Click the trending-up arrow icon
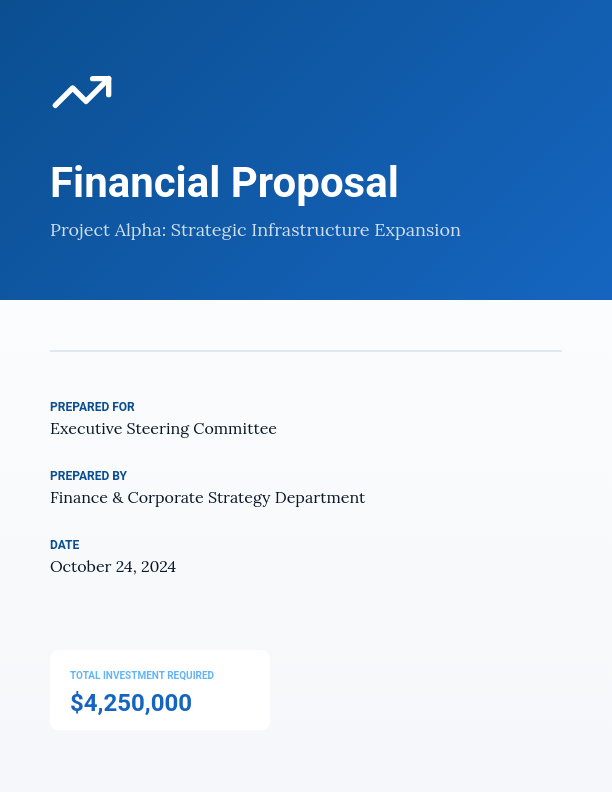 click(82, 92)
